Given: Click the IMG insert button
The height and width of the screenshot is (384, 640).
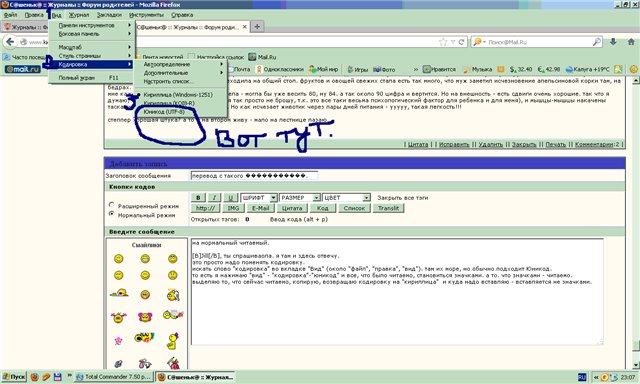Looking at the screenshot, I should click(x=233, y=208).
